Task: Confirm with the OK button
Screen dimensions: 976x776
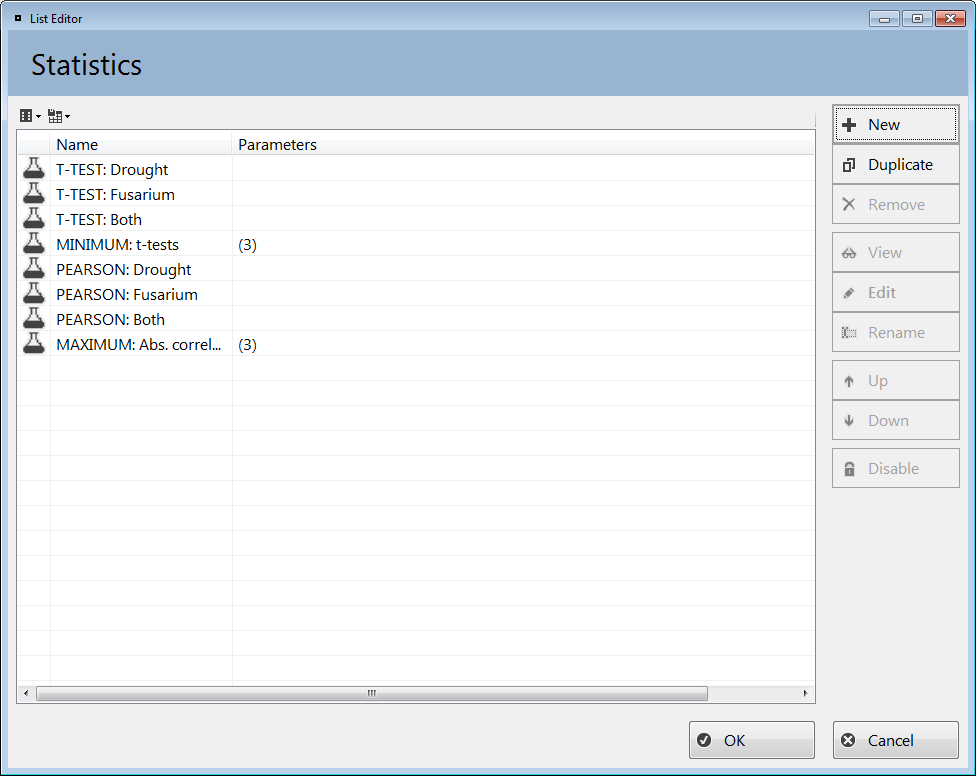Action: pos(751,740)
